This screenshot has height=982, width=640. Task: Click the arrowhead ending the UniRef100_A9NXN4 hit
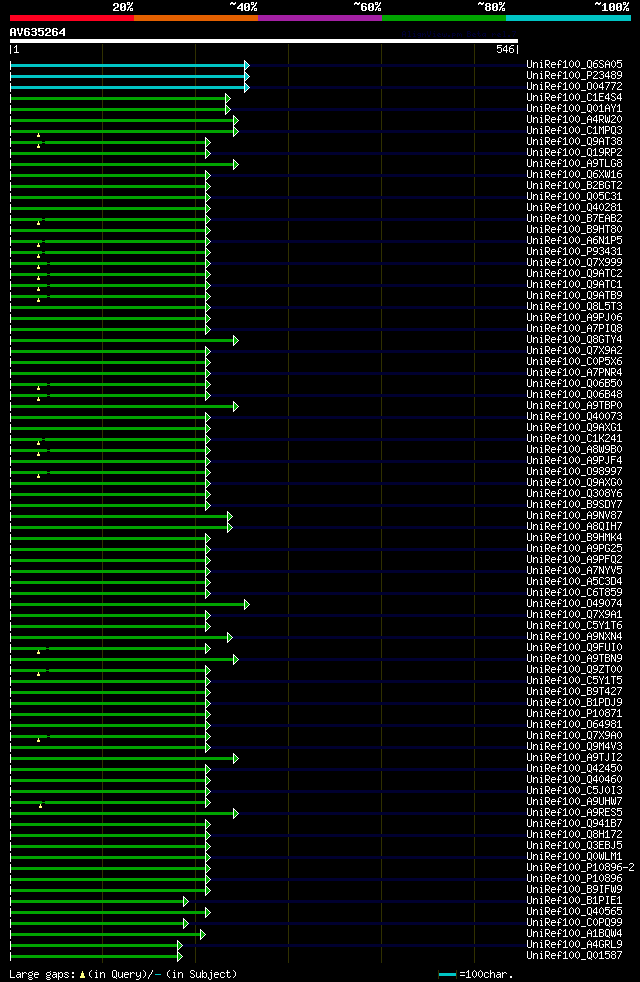click(x=230, y=637)
